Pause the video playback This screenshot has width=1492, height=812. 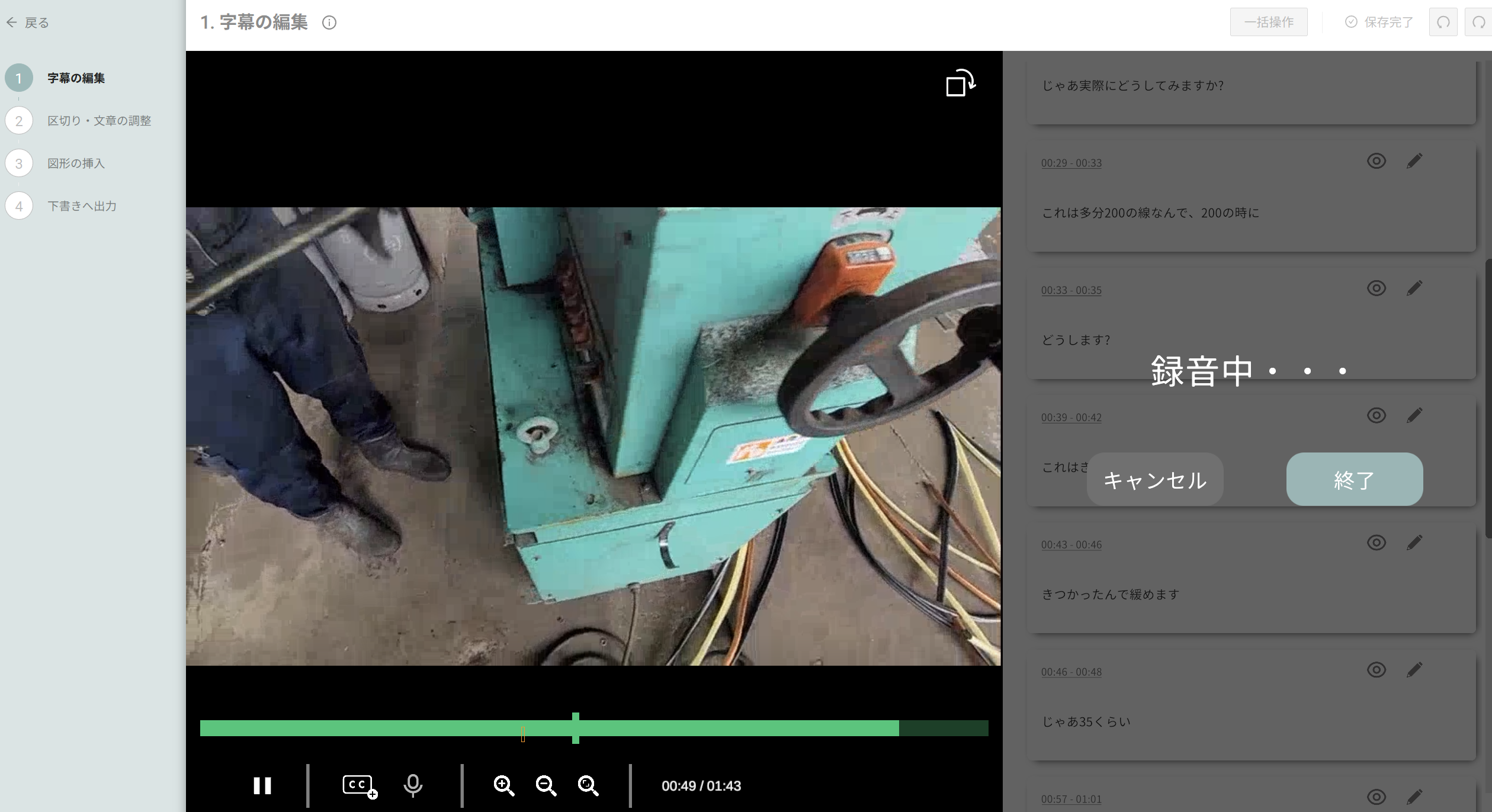(x=262, y=785)
